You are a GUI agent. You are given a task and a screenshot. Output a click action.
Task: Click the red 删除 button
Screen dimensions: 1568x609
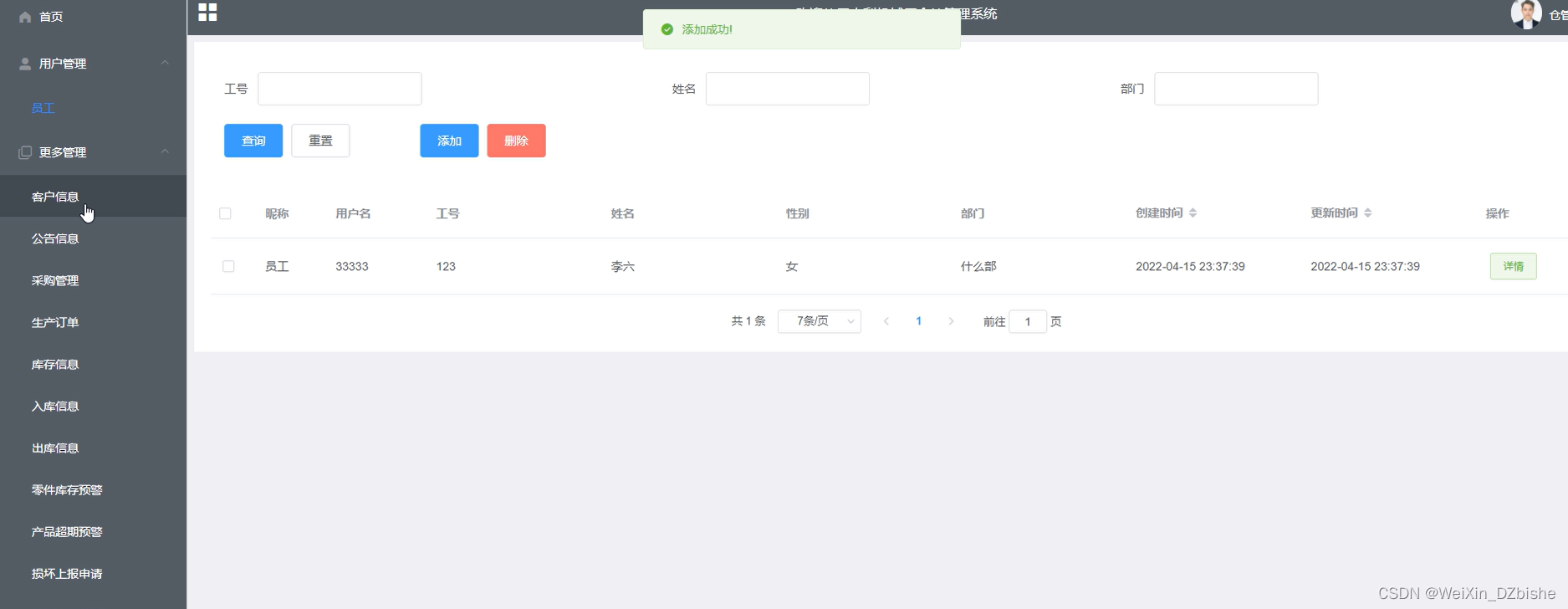pyautogui.click(x=516, y=141)
